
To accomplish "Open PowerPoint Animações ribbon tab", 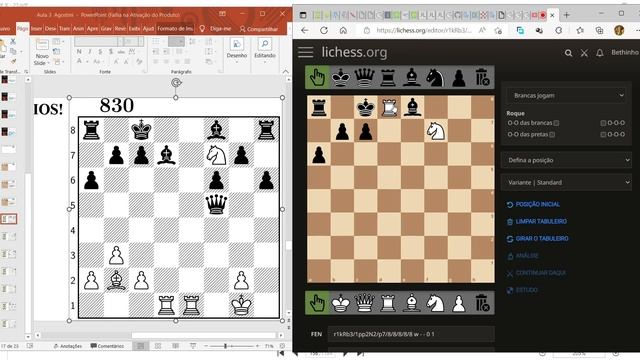I will point(78,29).
